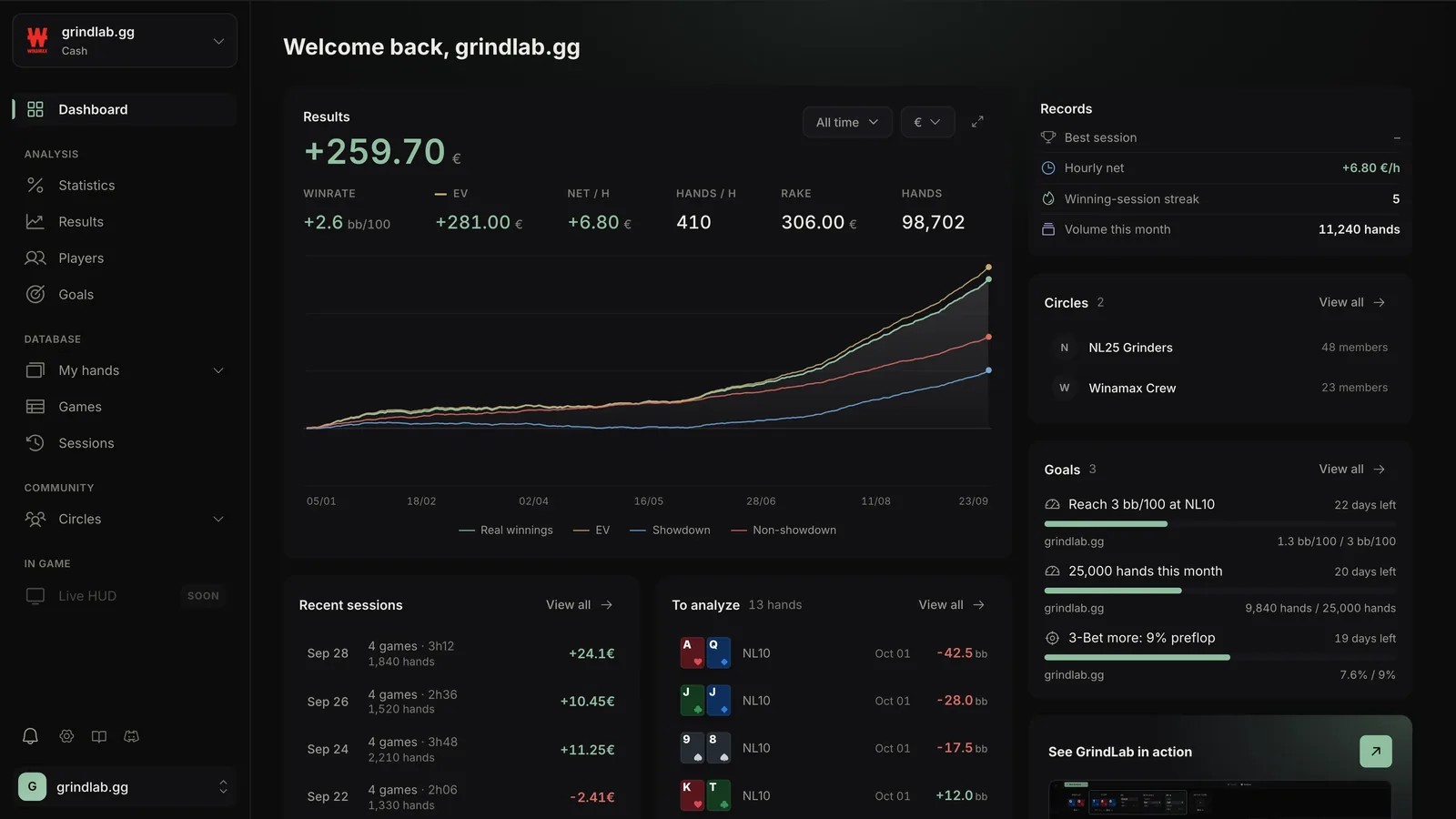Click the green arrow on See GrindLab in action
This screenshot has height=819, width=1456.
(x=1376, y=752)
